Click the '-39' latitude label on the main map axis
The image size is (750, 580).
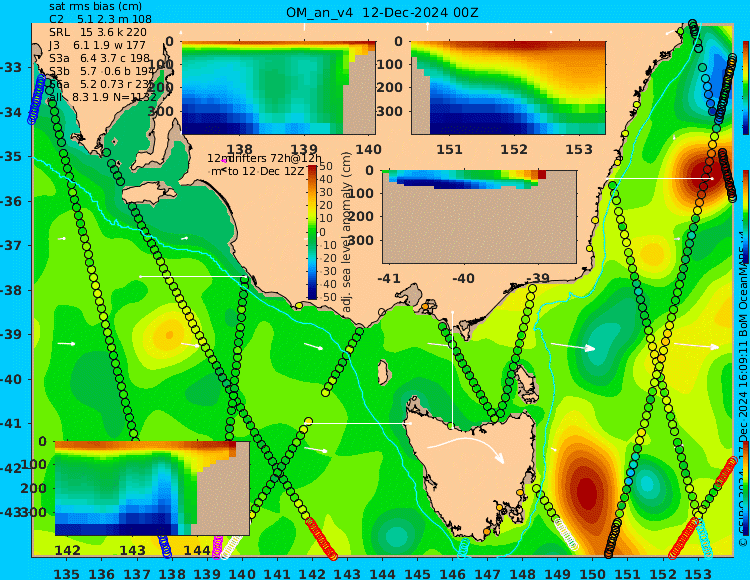11,334
